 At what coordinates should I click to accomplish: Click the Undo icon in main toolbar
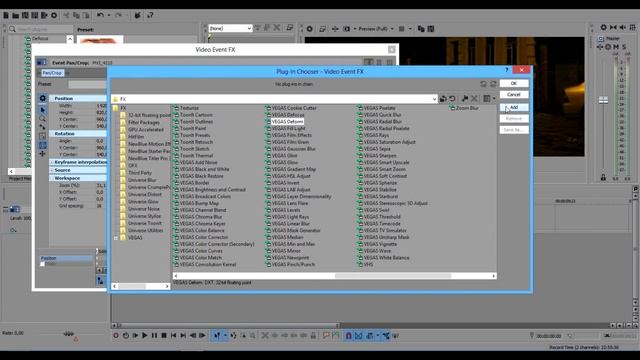tap(100, 15)
